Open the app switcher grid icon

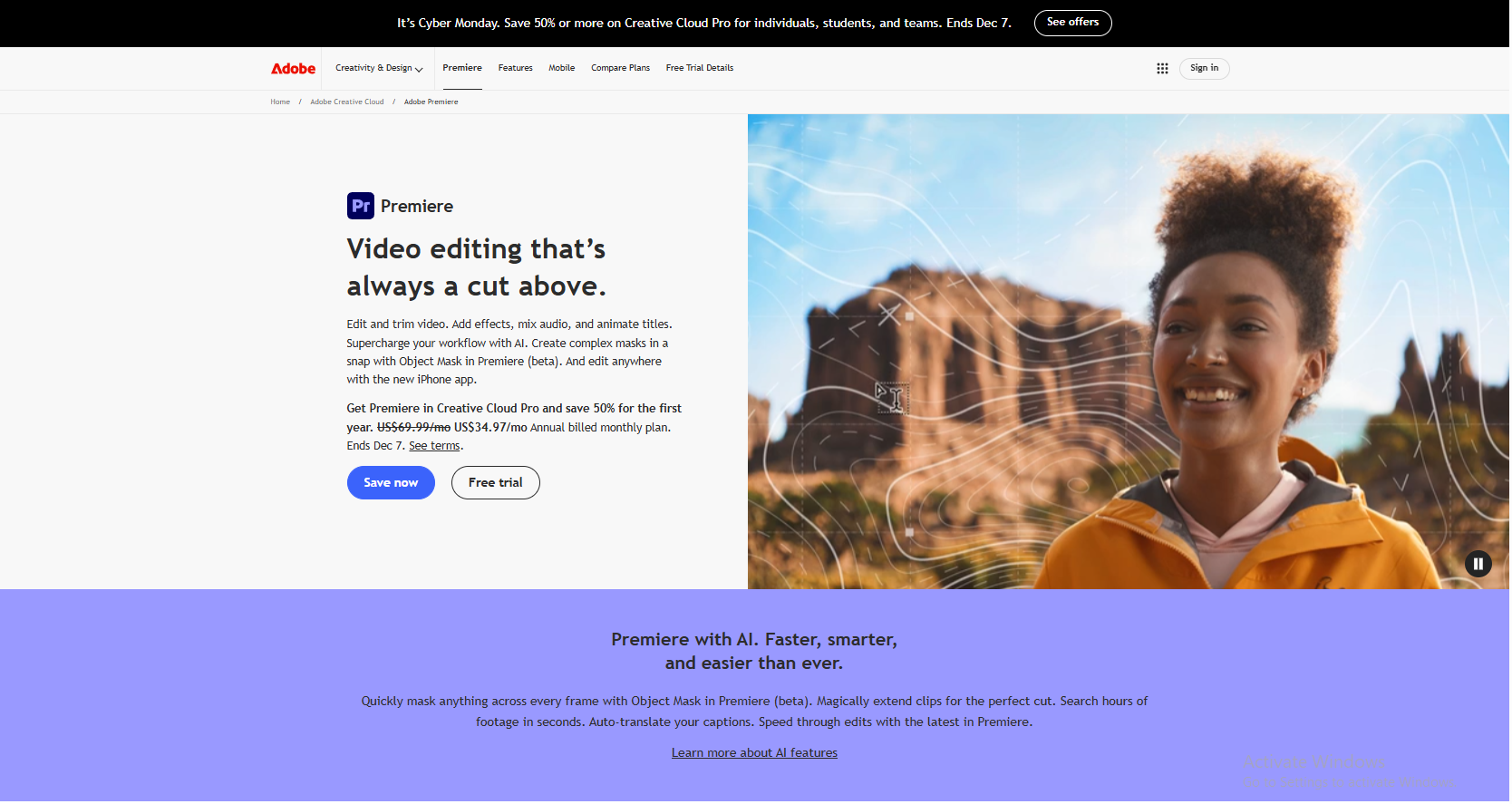[x=1162, y=69]
